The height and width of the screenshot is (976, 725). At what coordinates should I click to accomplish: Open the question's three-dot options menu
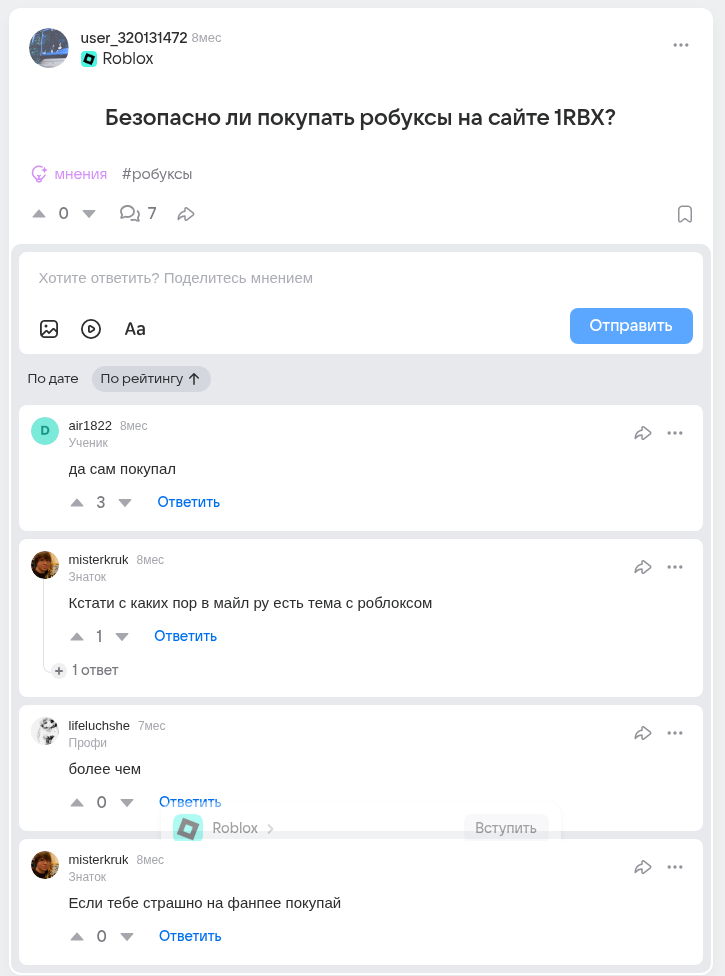681,45
